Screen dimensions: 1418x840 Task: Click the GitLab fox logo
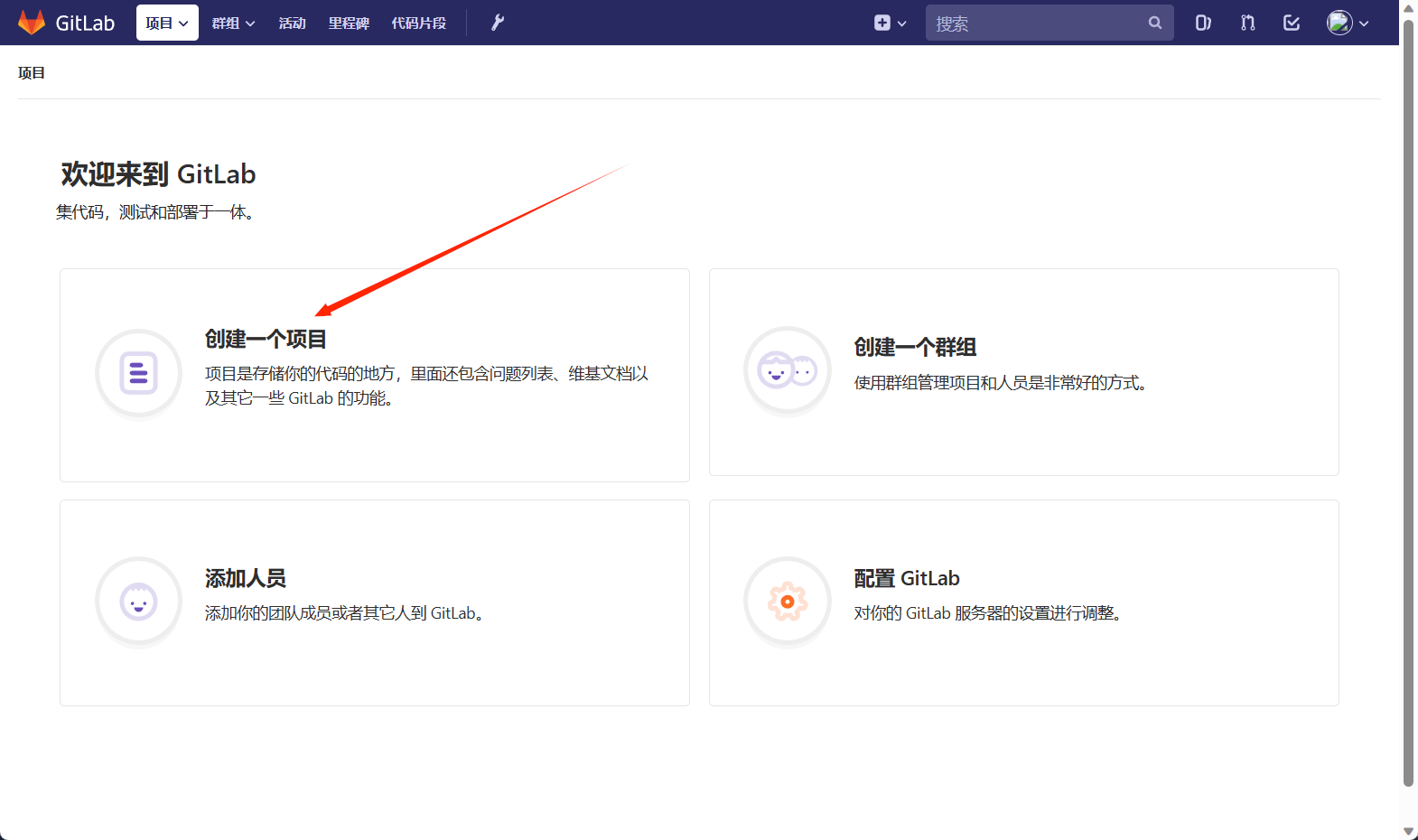[x=32, y=23]
